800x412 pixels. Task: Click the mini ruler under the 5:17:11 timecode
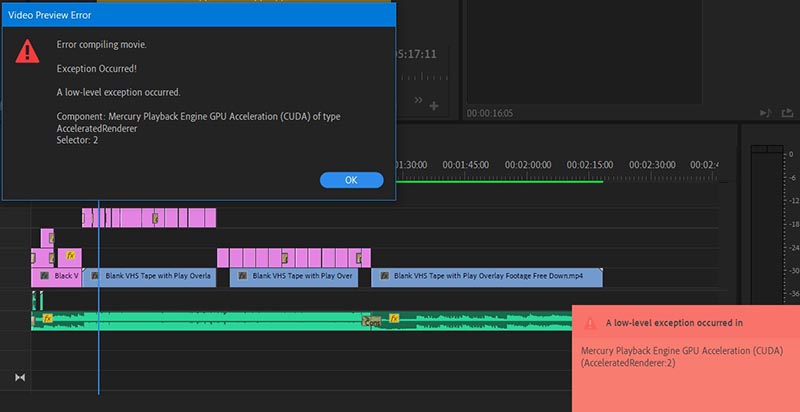tap(422, 78)
